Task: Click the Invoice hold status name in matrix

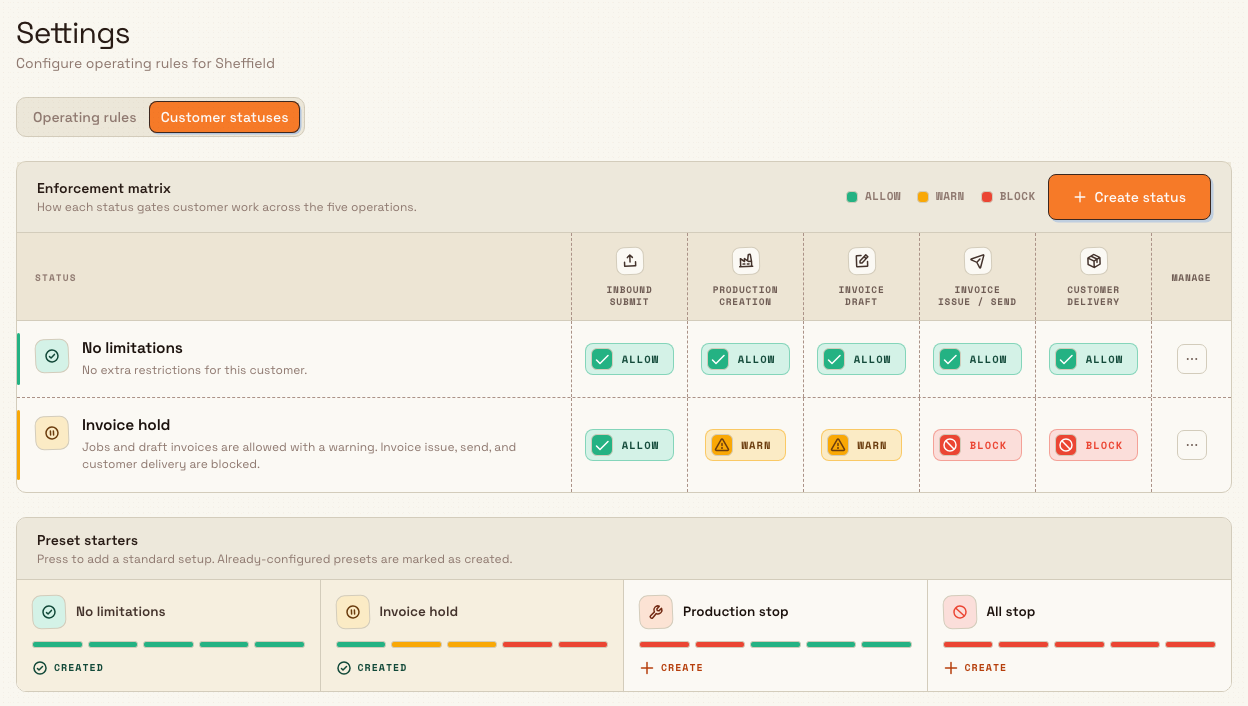Action: tap(126, 425)
